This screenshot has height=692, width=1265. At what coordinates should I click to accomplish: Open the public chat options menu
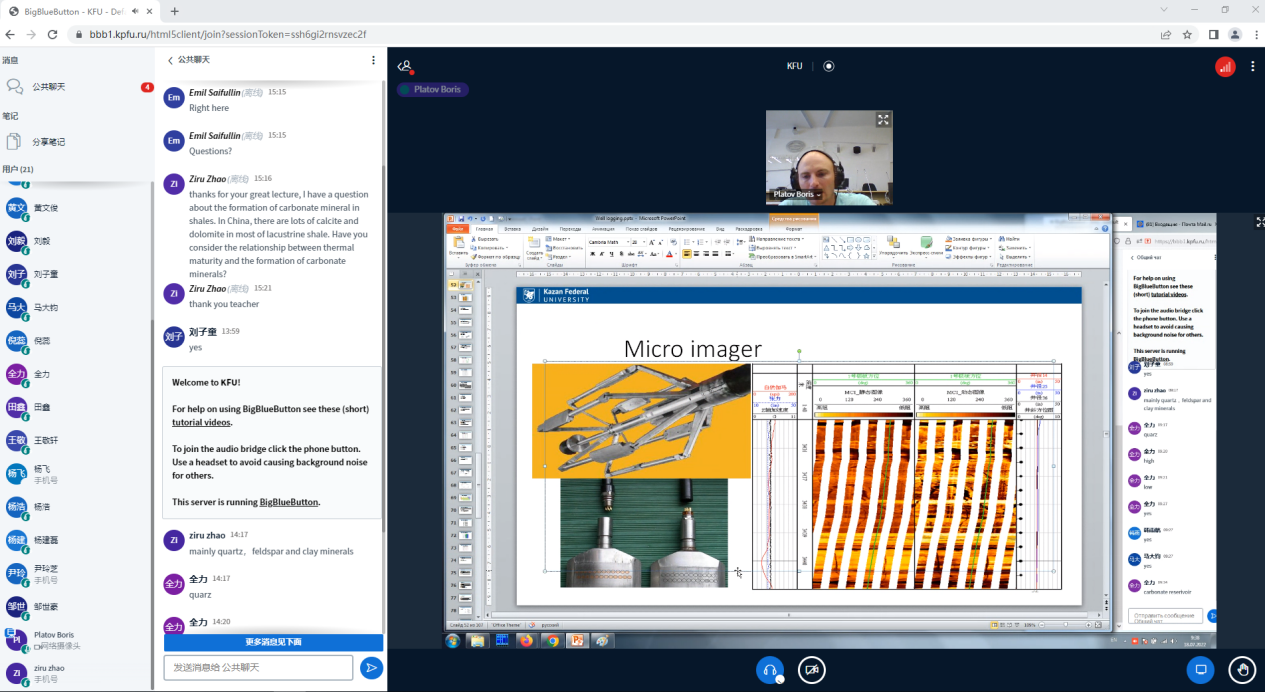[x=374, y=60]
